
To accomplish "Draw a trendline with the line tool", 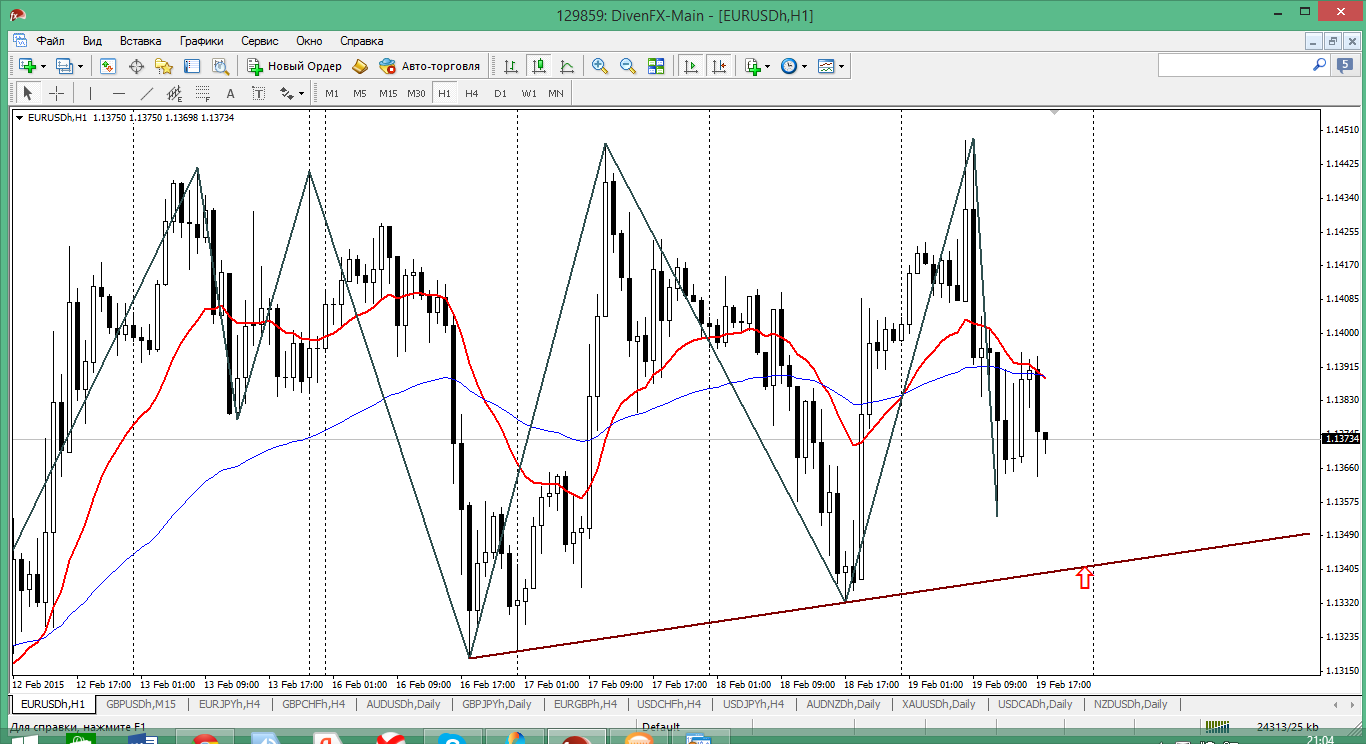I will tap(147, 93).
